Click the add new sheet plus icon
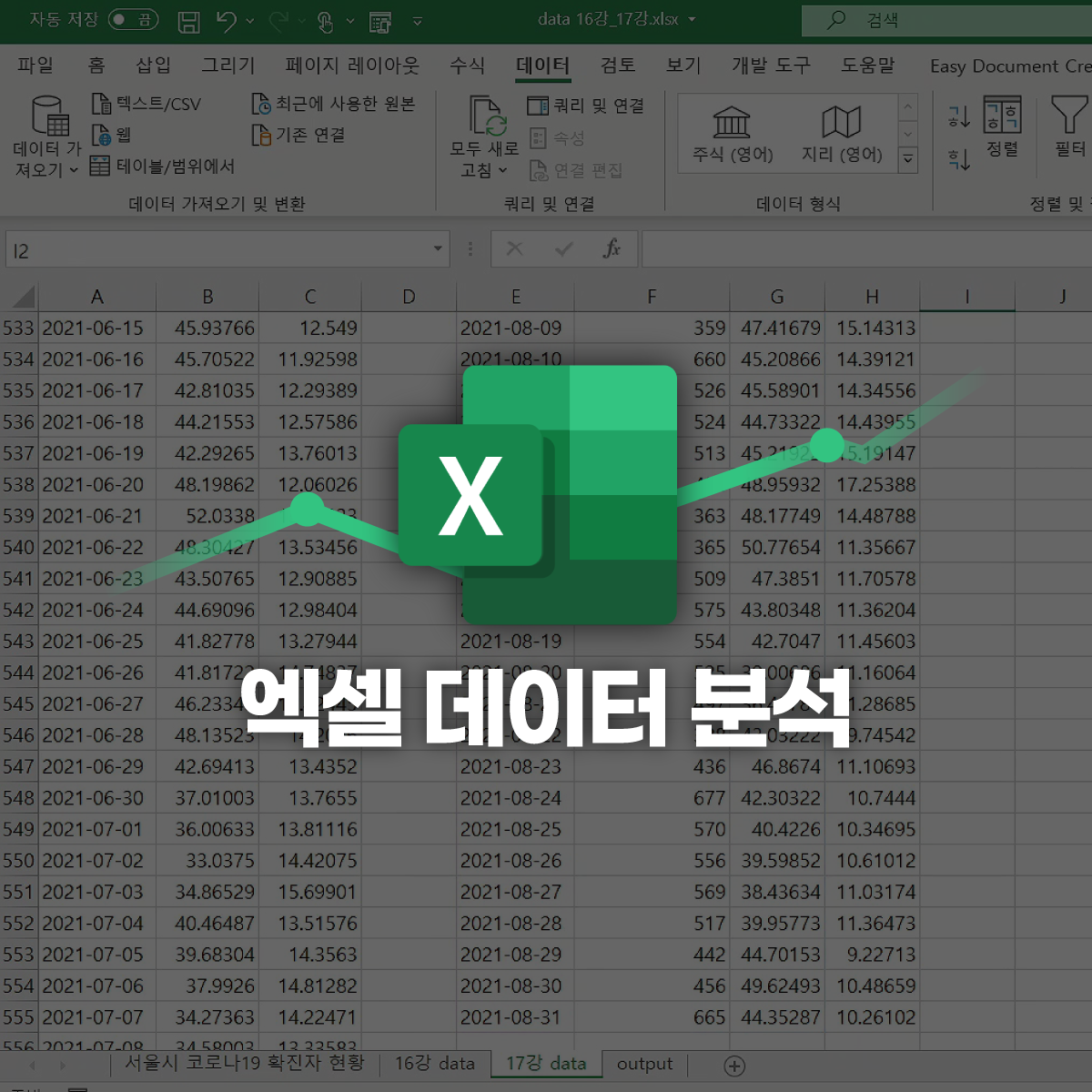This screenshot has height=1092, width=1092. tap(734, 1066)
